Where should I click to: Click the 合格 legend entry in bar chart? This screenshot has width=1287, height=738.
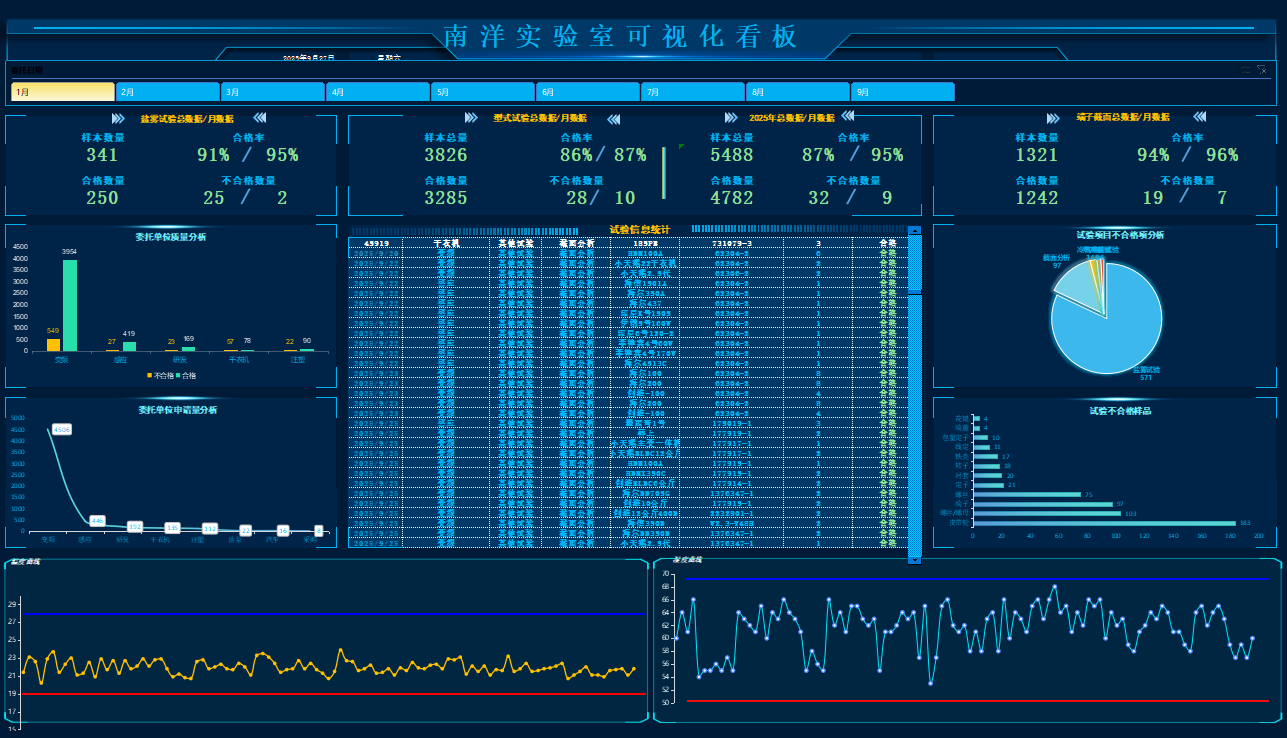tap(186, 375)
